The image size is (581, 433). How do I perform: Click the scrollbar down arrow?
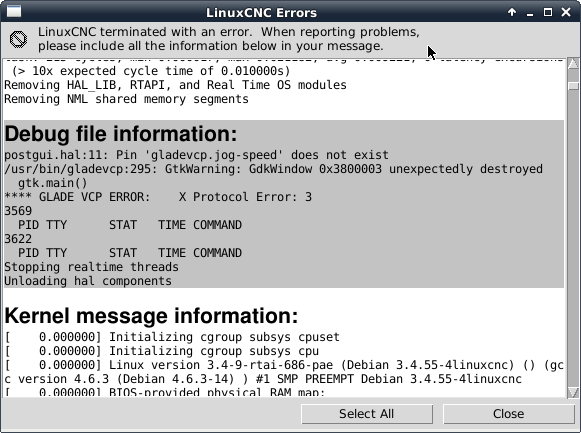pyautogui.click(x=573, y=392)
